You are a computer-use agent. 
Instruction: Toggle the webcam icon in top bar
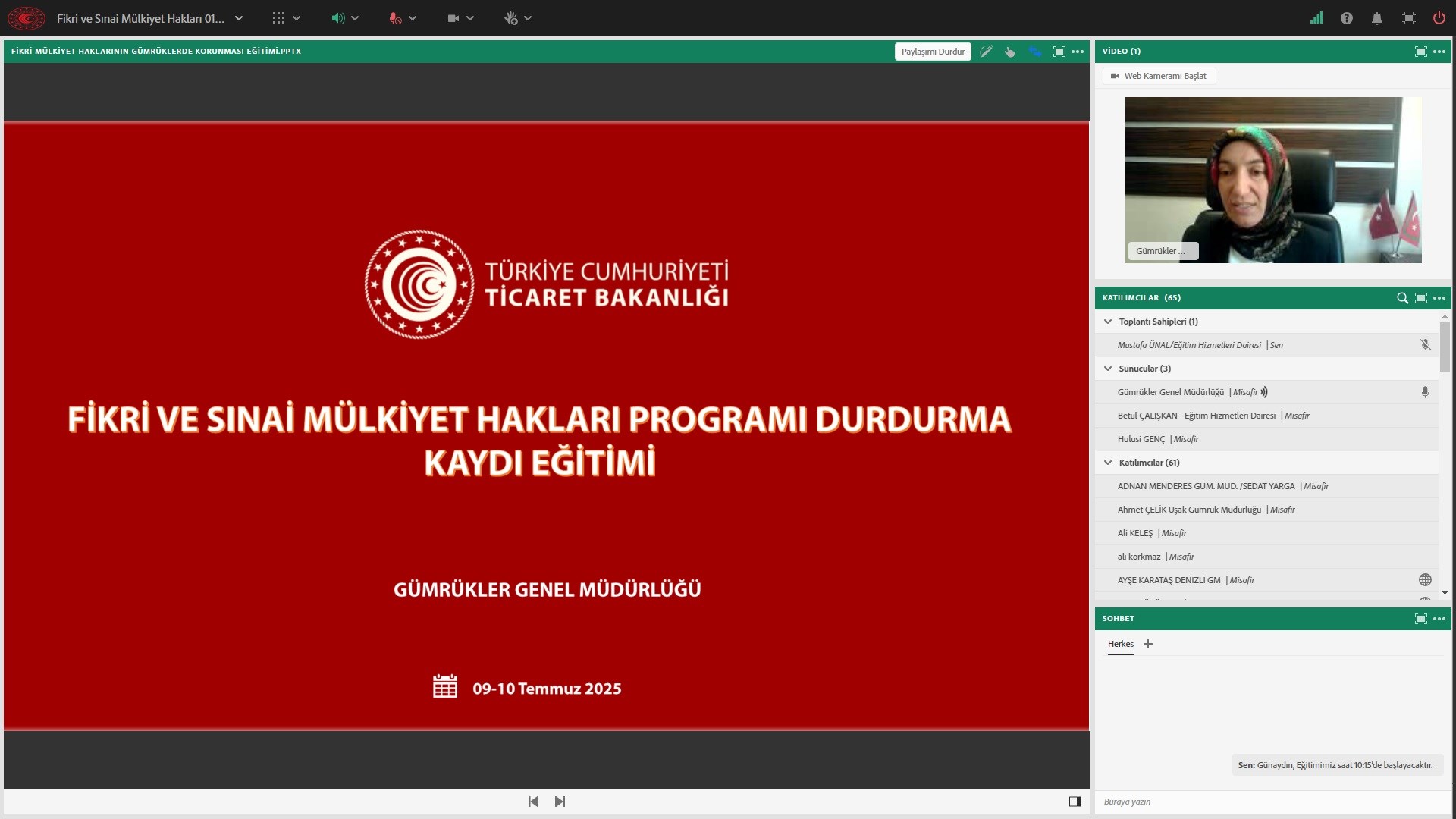point(453,18)
